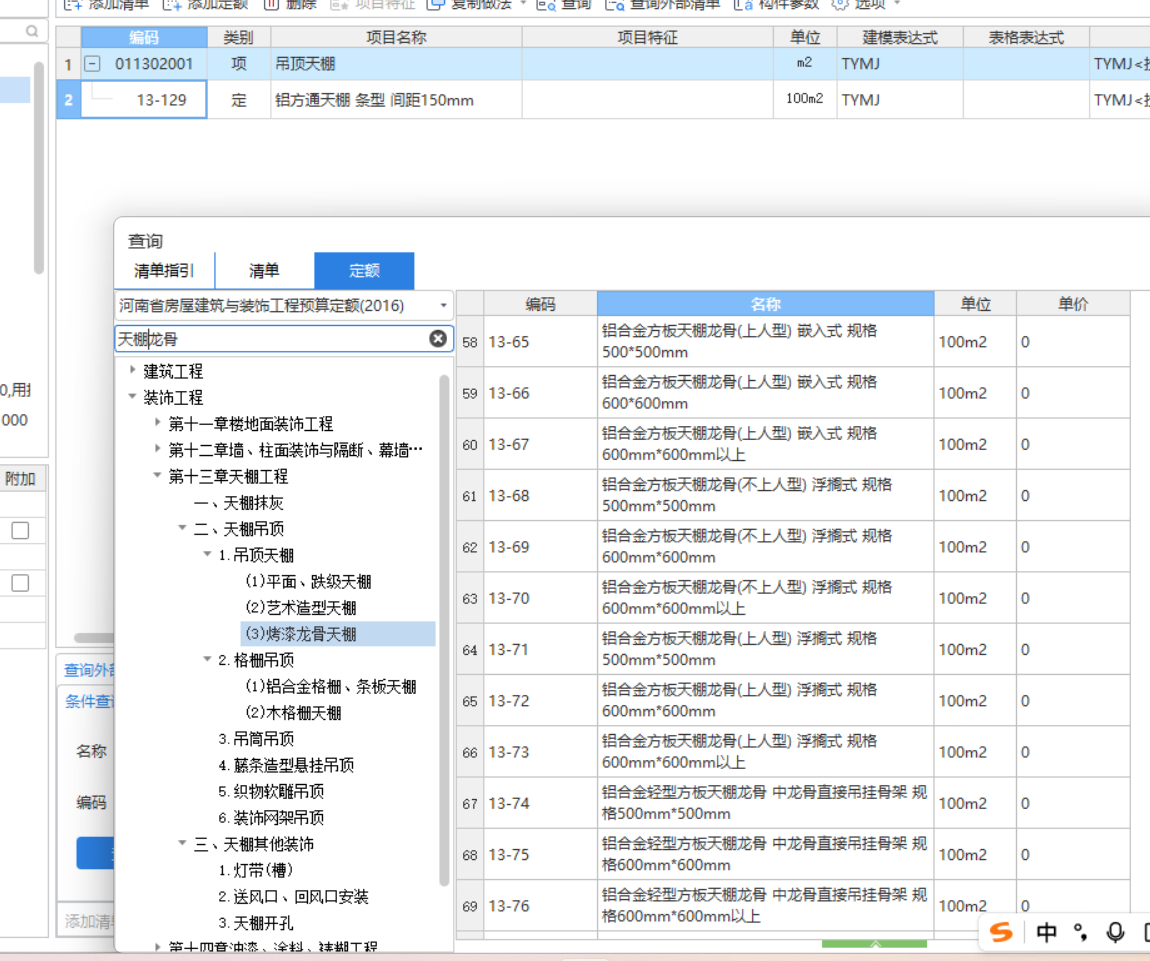This screenshot has width=1150, height=961.
Task: Select tree item (1)平面、跌级天棚
Action: coord(308,581)
